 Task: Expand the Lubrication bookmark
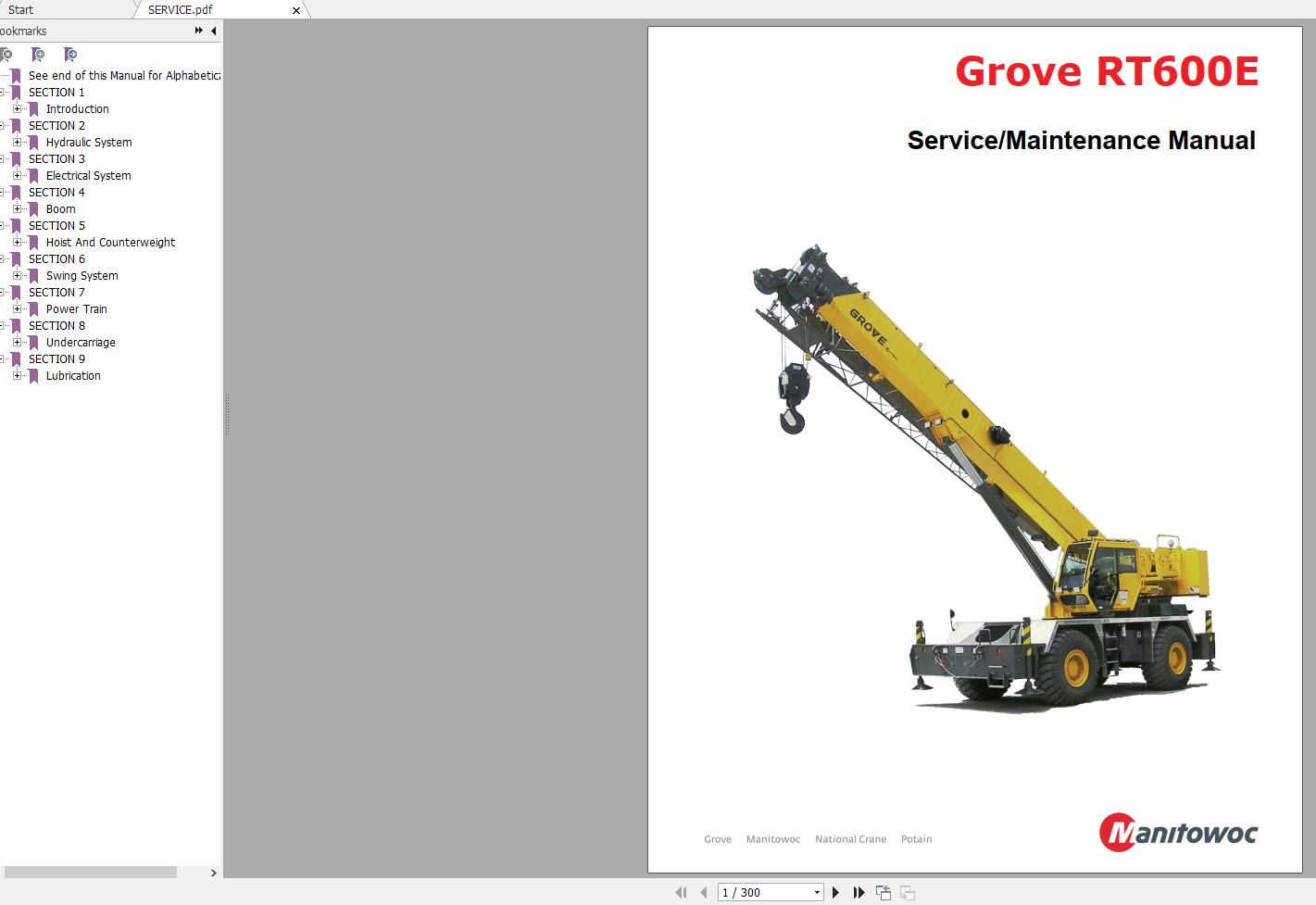click(17, 375)
